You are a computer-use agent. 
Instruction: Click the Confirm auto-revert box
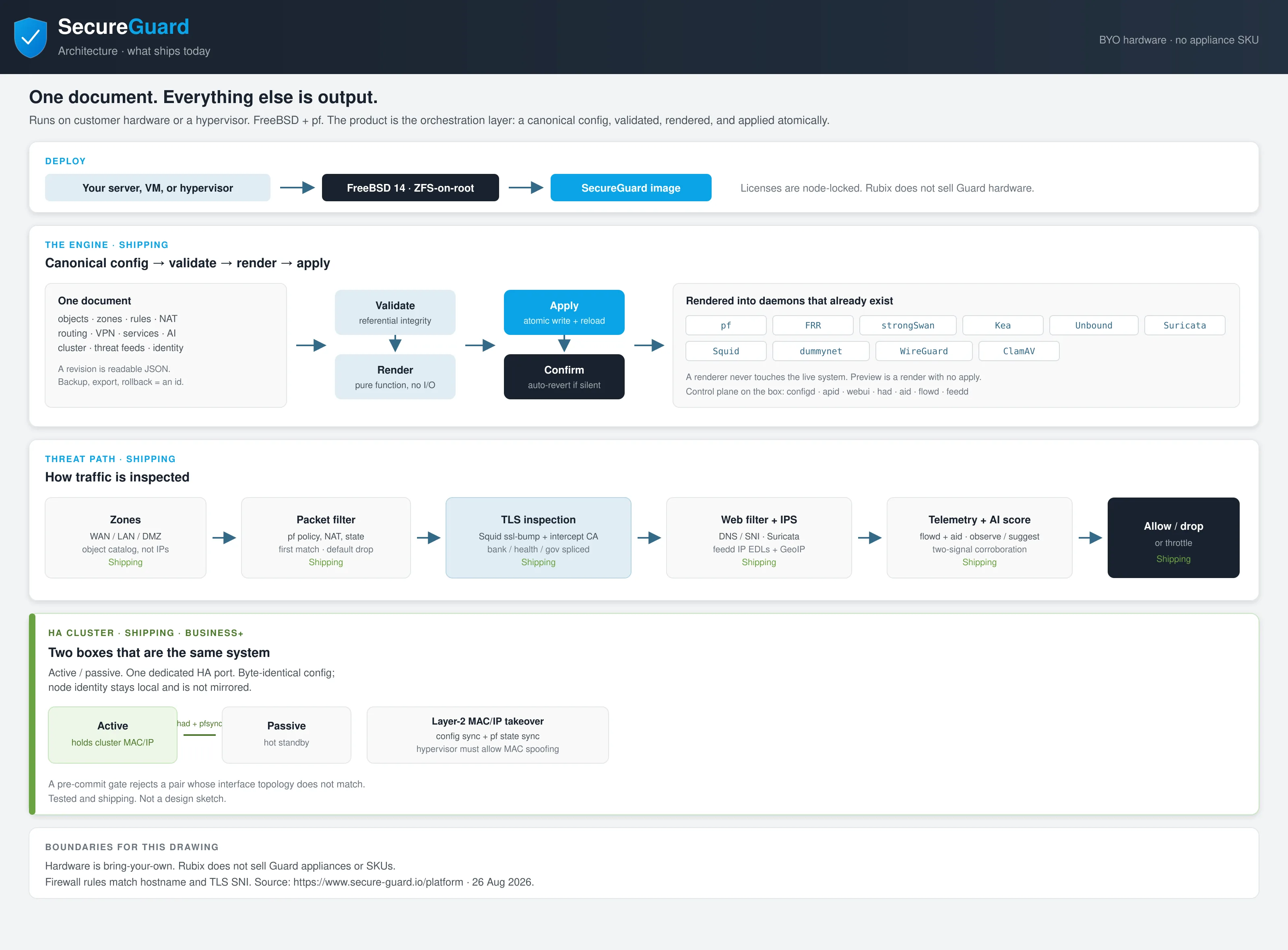pyautogui.click(x=564, y=377)
